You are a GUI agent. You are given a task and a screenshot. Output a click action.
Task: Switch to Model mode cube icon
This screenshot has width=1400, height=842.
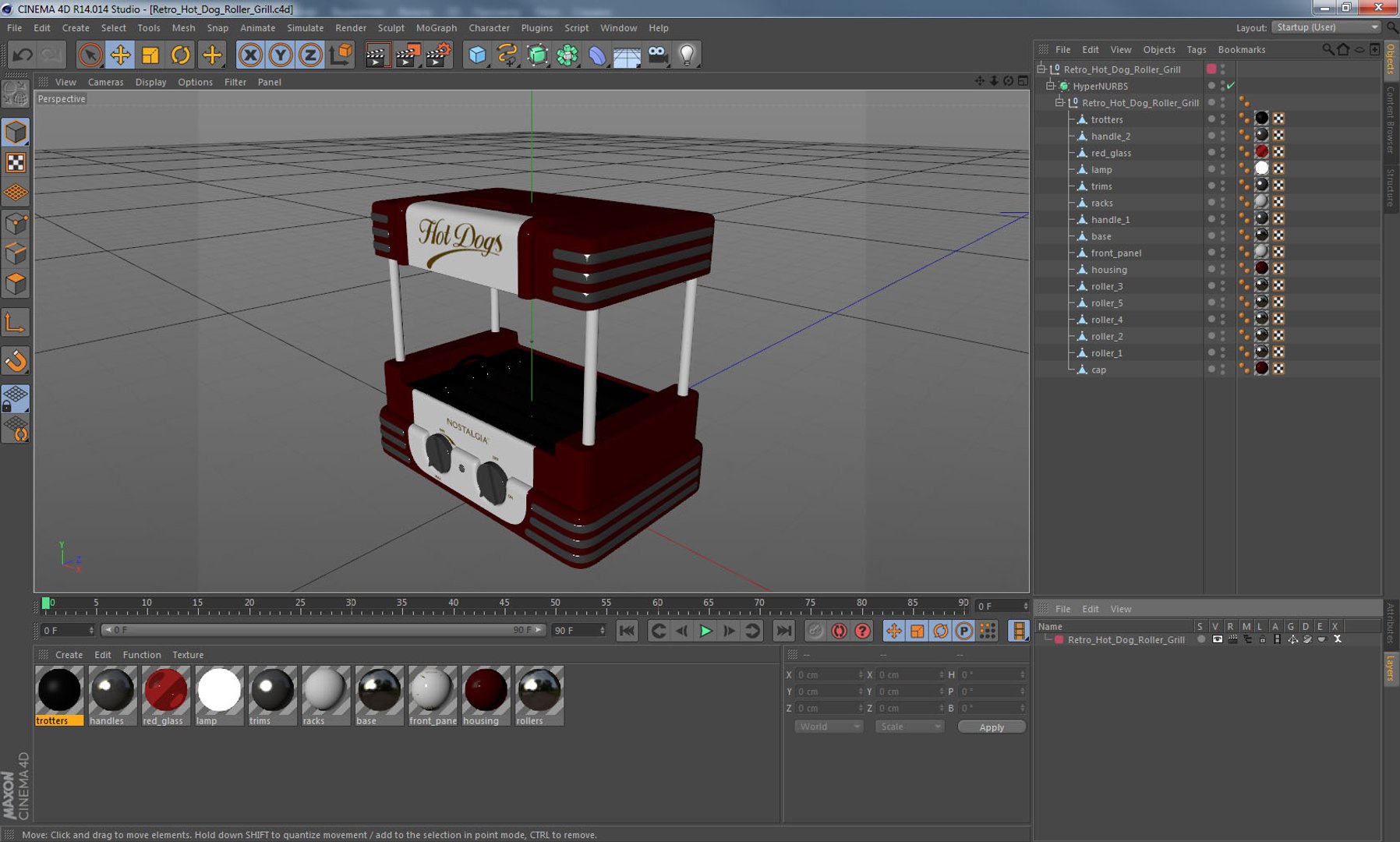tap(16, 132)
